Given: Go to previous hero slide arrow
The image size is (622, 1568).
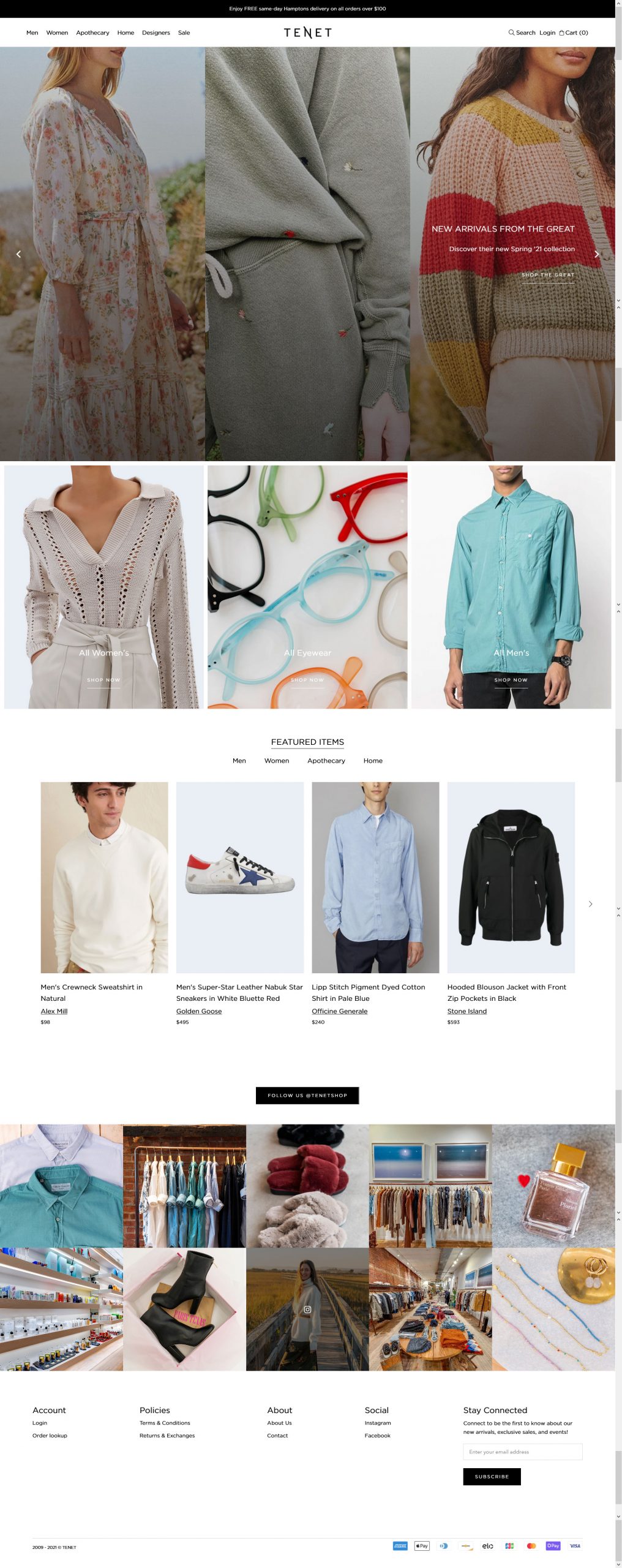Looking at the screenshot, I should [18, 254].
